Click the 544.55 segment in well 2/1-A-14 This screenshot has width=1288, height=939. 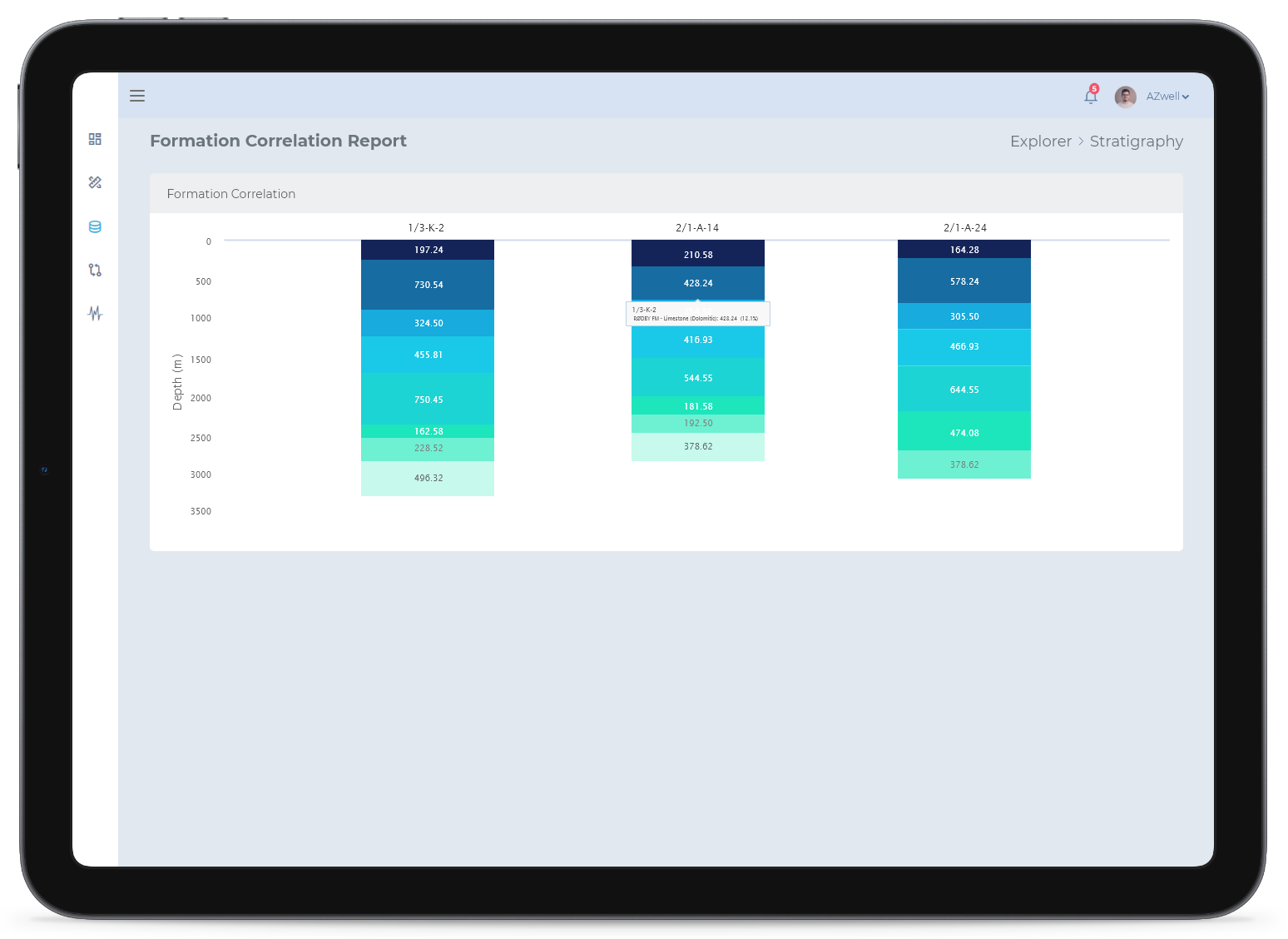pos(697,377)
